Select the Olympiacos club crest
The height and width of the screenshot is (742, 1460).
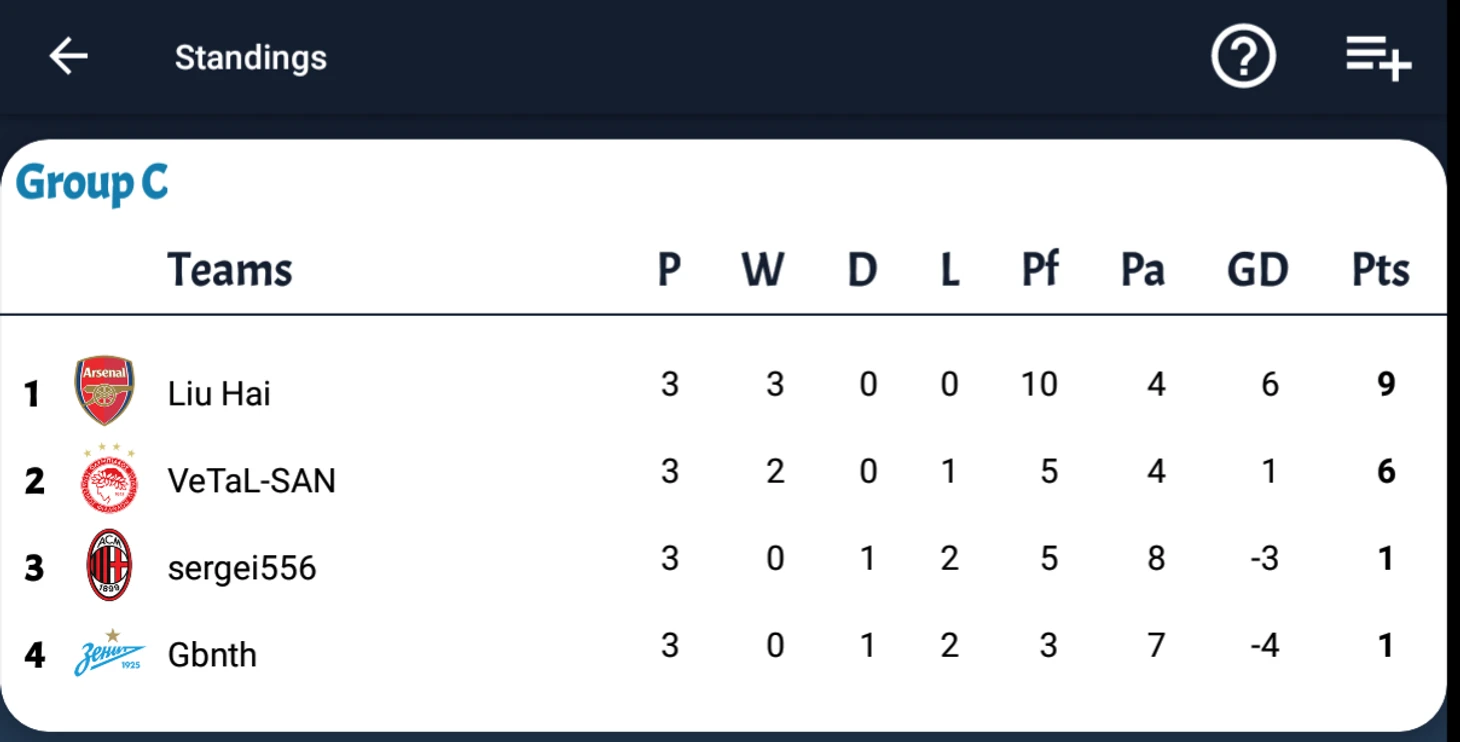pos(109,478)
